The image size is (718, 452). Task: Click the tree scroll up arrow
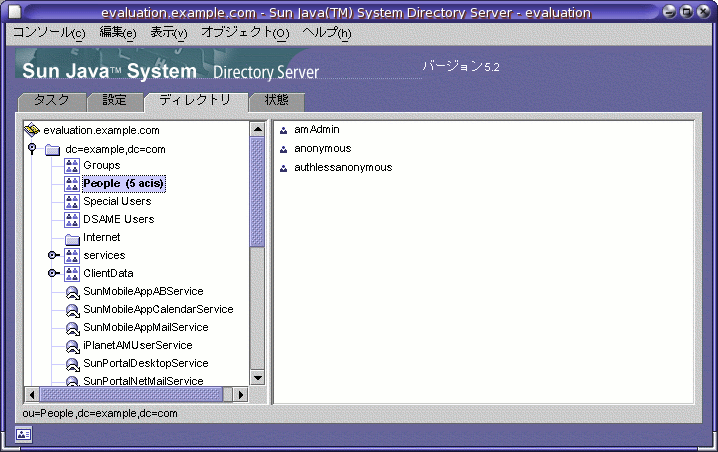258,129
